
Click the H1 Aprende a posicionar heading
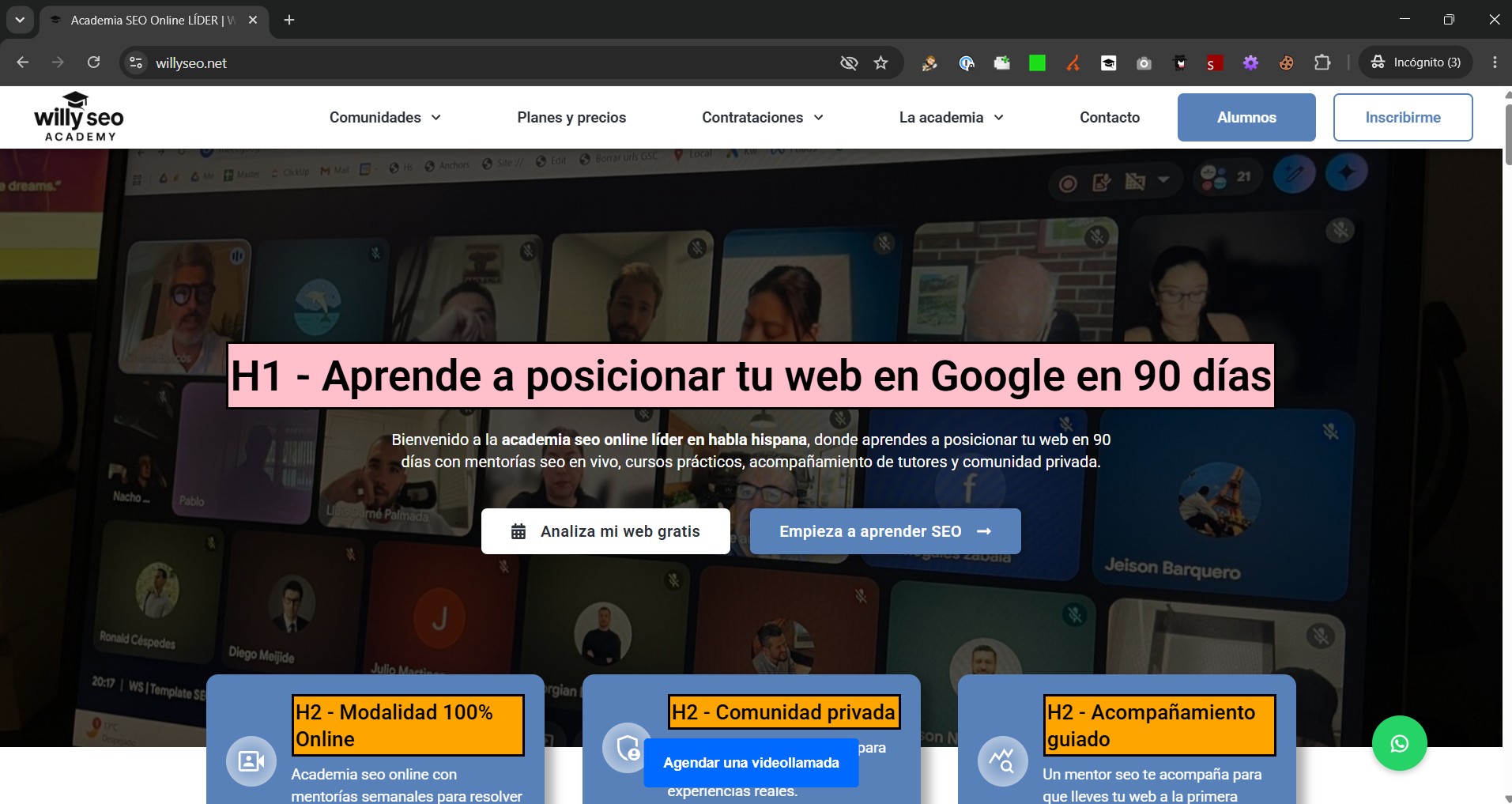click(x=751, y=376)
